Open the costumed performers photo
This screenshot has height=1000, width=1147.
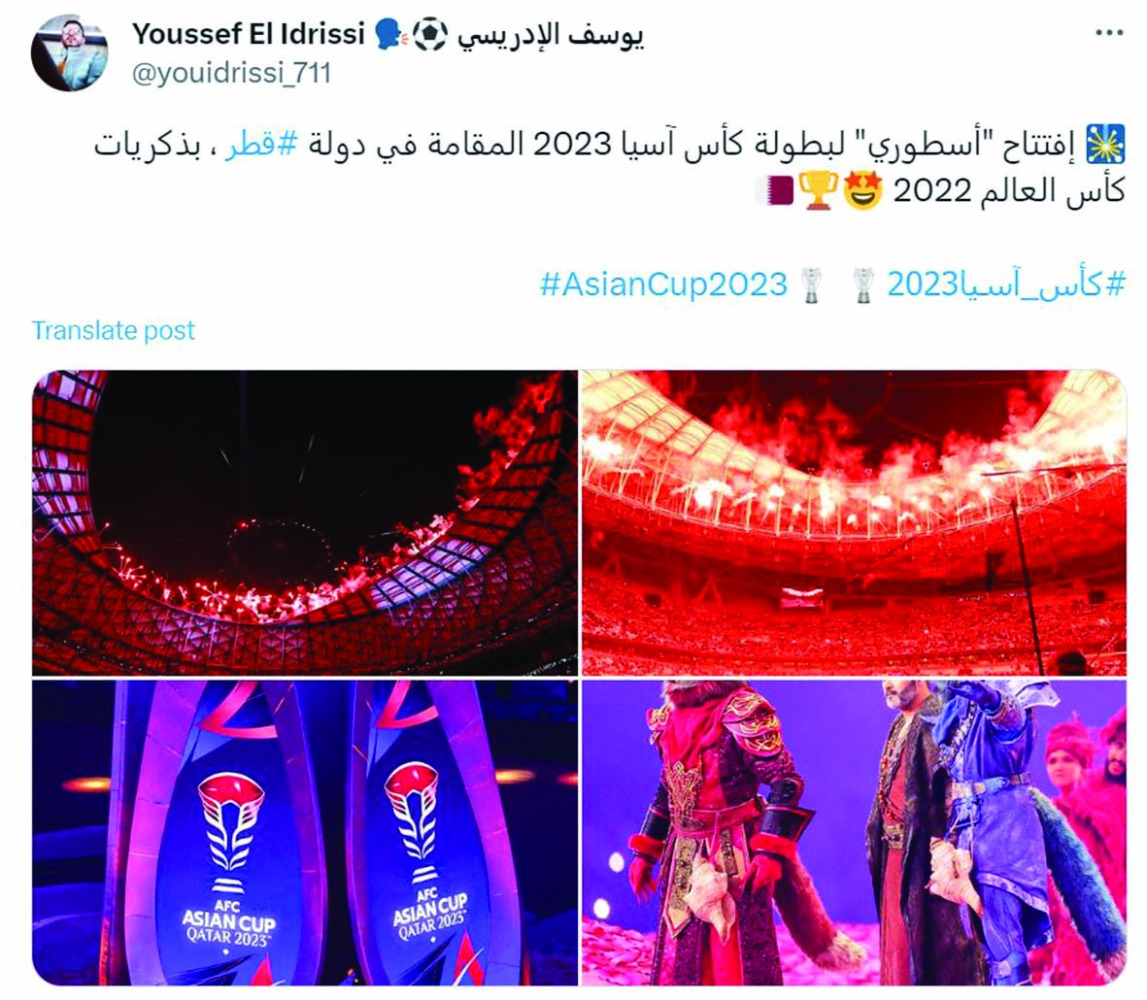coord(854,832)
